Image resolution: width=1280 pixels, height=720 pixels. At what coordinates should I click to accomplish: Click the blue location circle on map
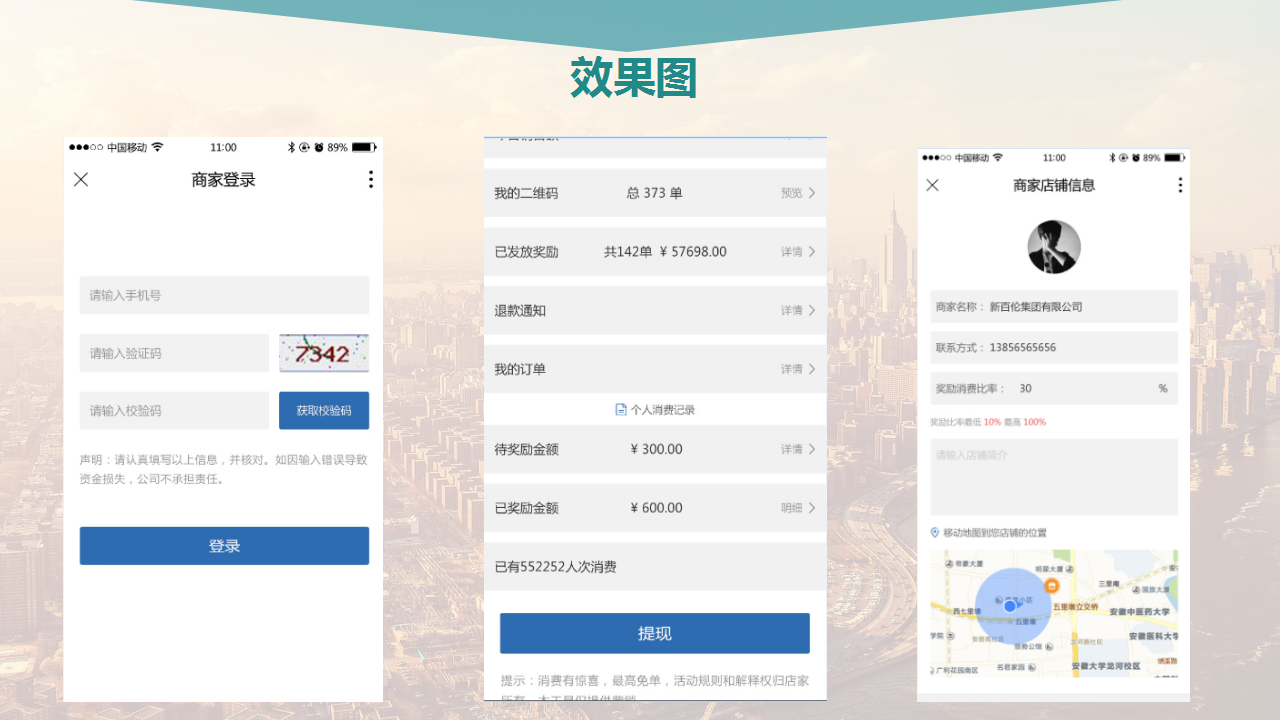[1010, 605]
